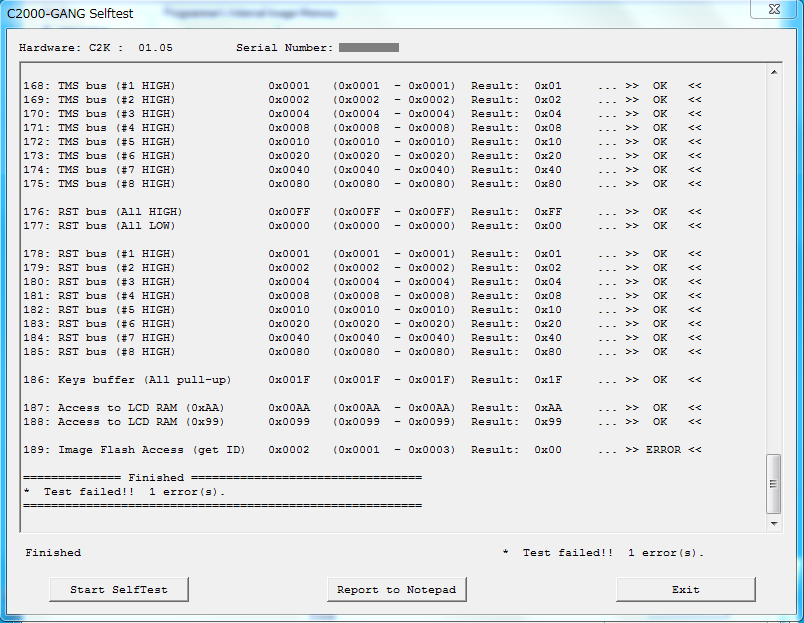Click Result 0xFF on line 176

516,212
